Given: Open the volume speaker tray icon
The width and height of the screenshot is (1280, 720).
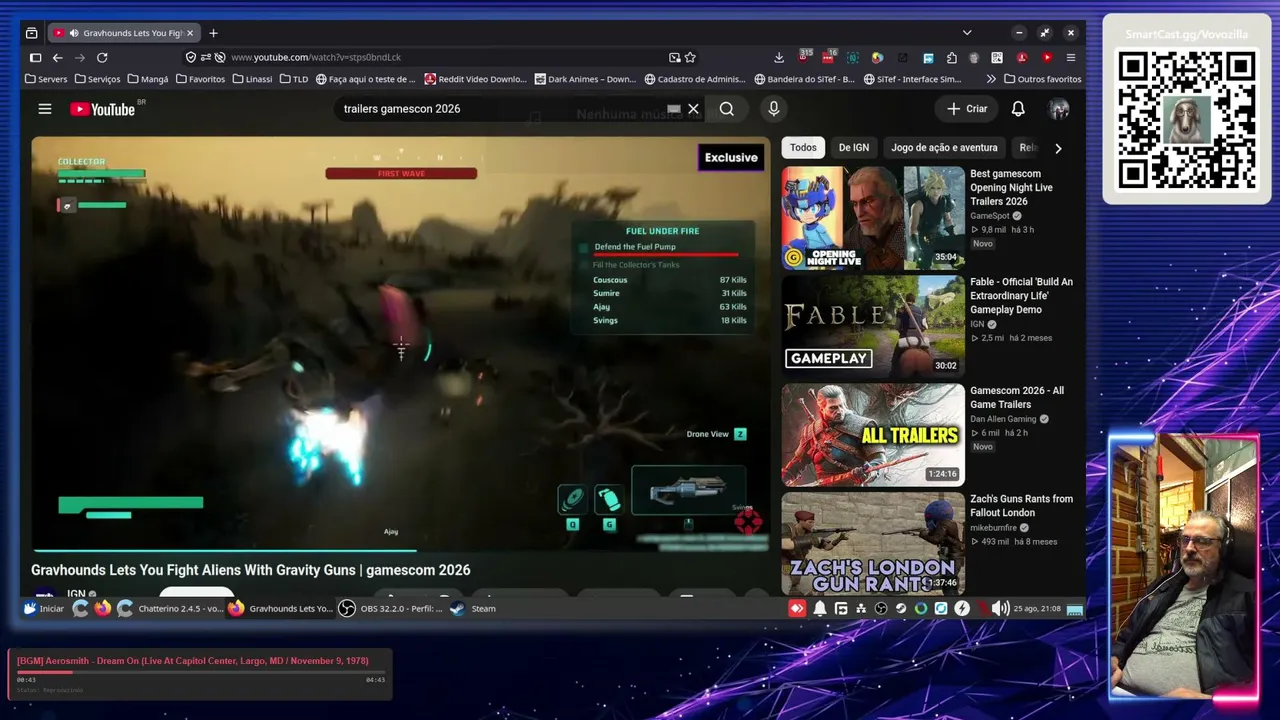Looking at the screenshot, I should point(1000,609).
